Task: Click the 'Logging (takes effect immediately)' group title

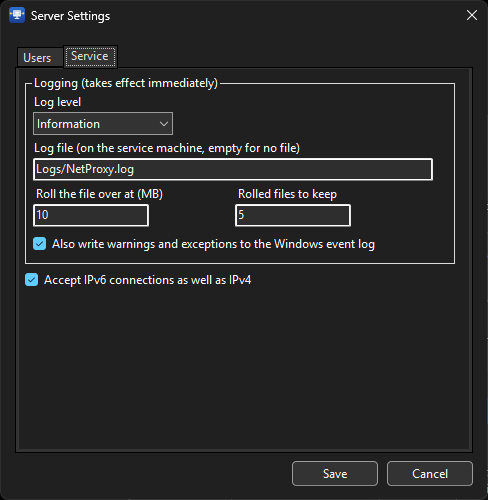Action: [126, 83]
